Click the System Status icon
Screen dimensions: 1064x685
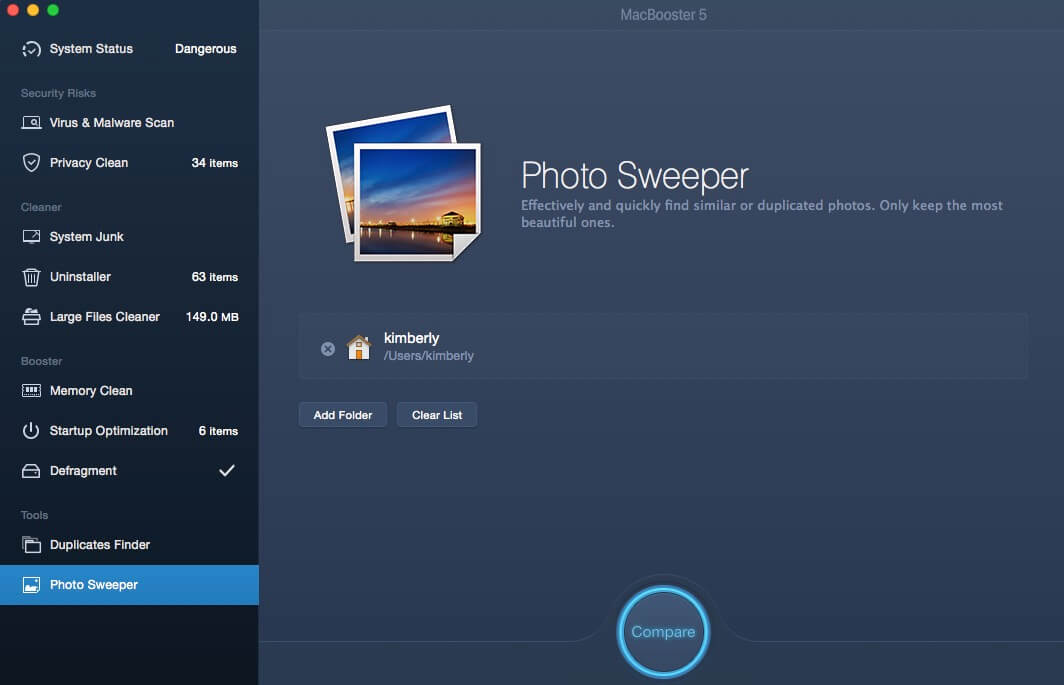(x=31, y=49)
